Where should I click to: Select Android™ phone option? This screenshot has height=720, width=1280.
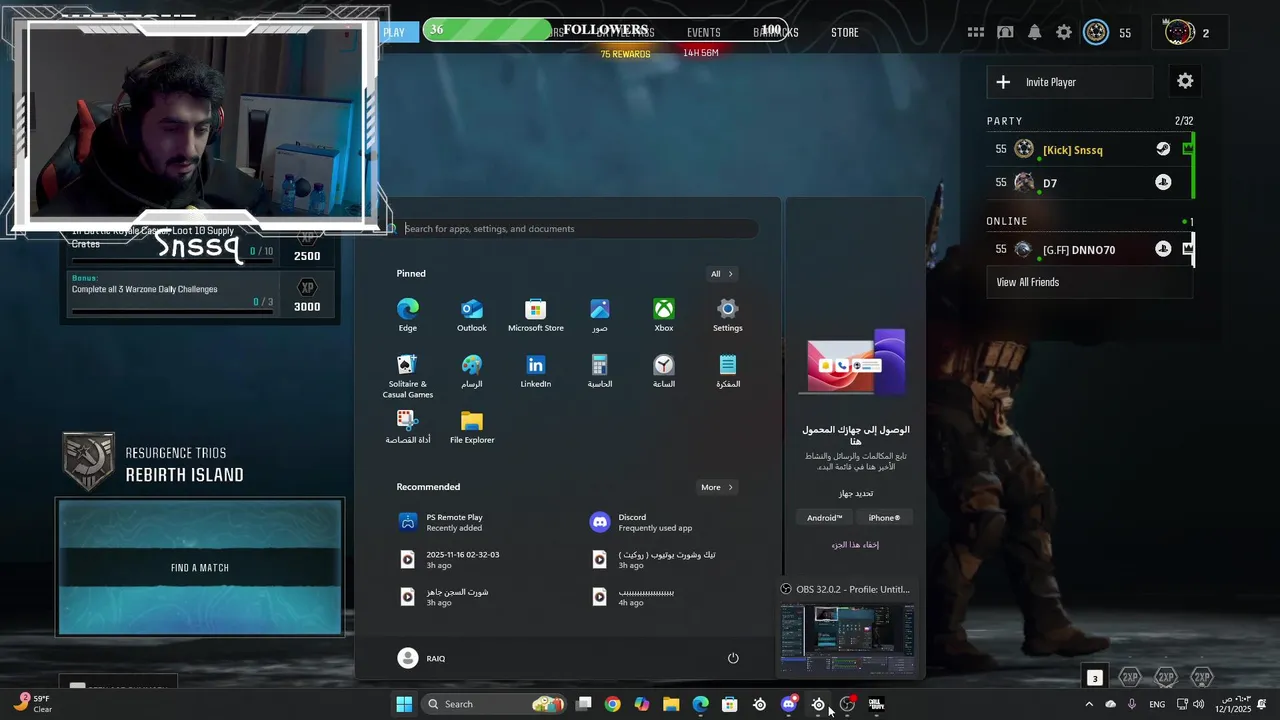[825, 518]
